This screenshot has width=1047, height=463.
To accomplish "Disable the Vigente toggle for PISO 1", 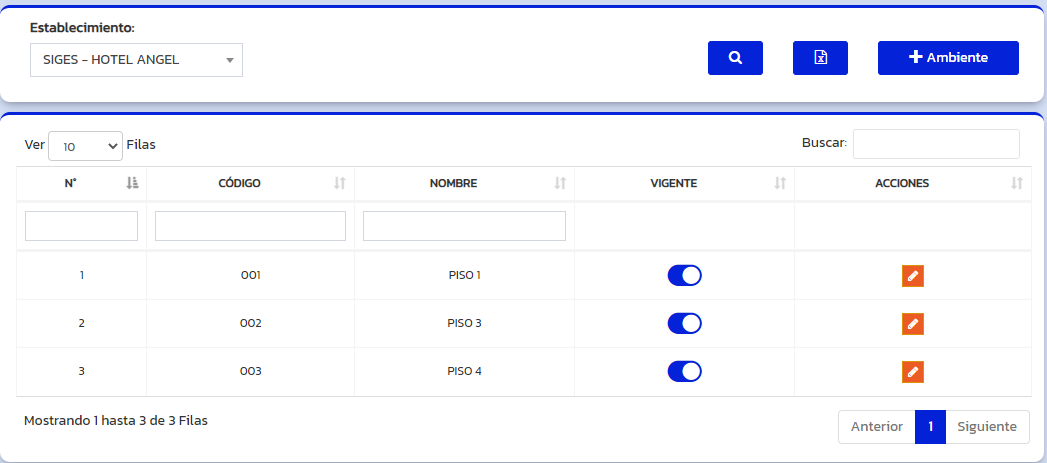I will pyautogui.click(x=685, y=276).
